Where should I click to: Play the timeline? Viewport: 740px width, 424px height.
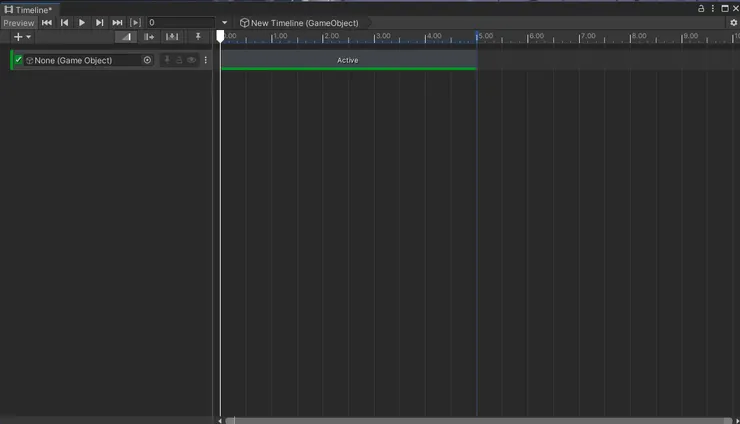[x=82, y=23]
